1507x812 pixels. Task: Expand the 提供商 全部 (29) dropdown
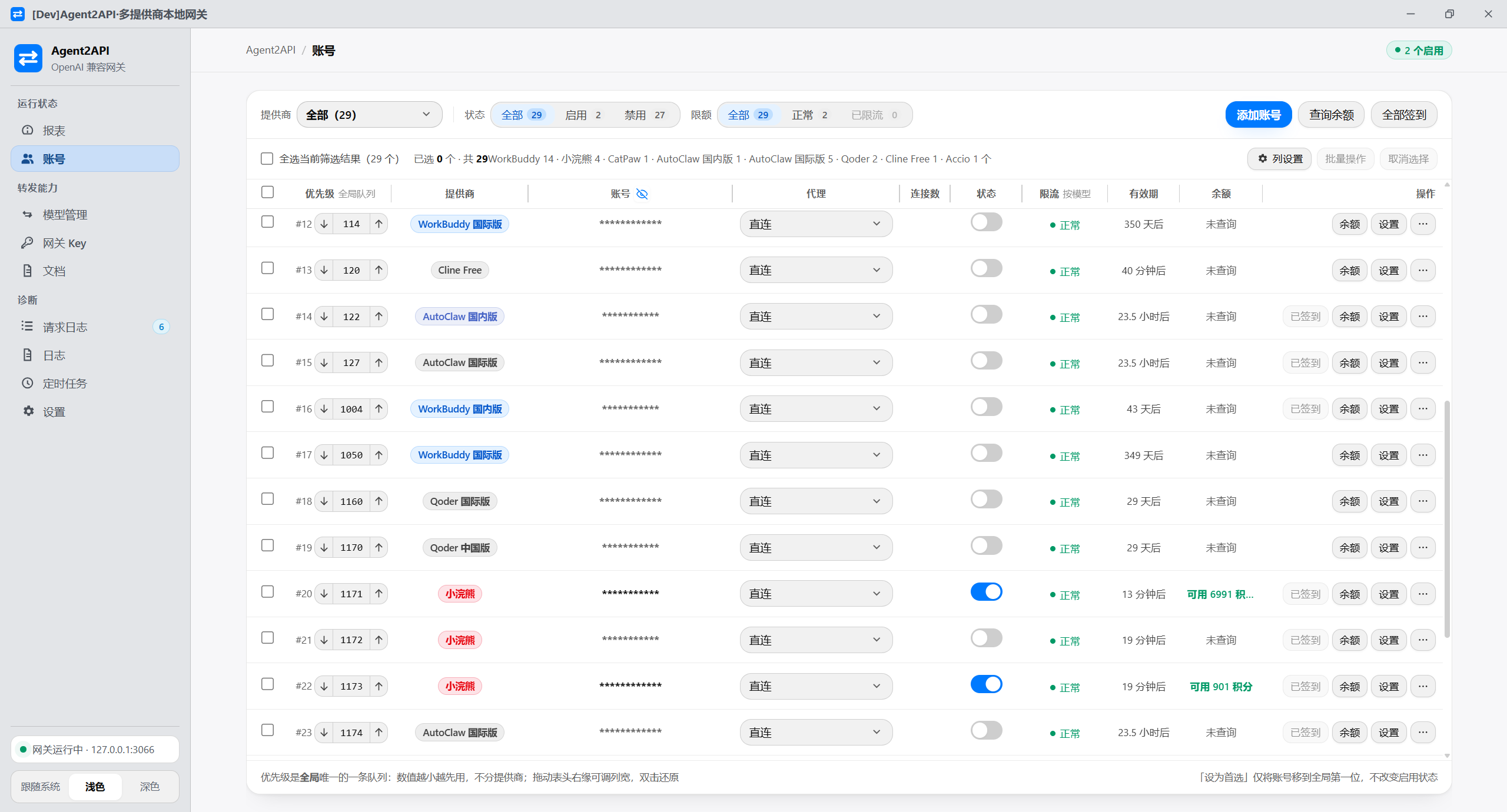(x=369, y=115)
